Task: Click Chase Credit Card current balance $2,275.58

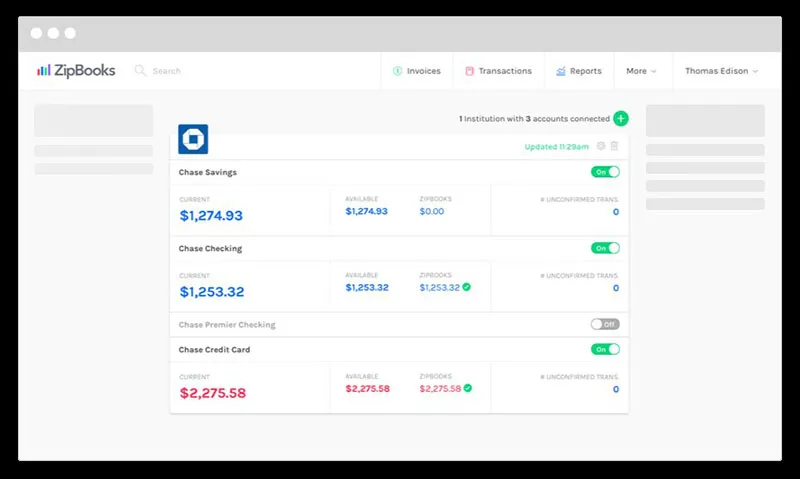Action: tap(213, 393)
